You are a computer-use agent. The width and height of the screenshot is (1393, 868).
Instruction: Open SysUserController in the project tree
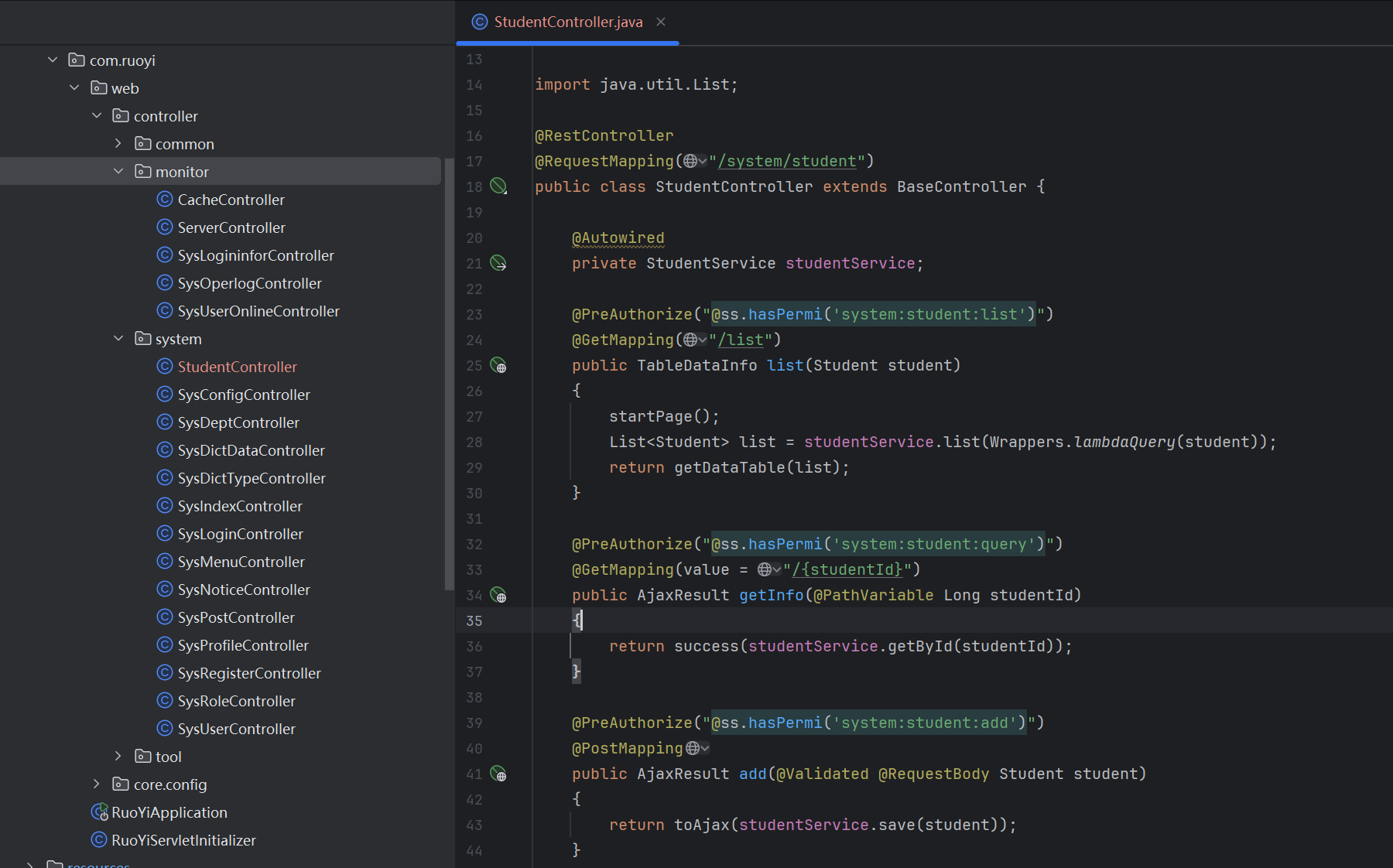tap(236, 729)
